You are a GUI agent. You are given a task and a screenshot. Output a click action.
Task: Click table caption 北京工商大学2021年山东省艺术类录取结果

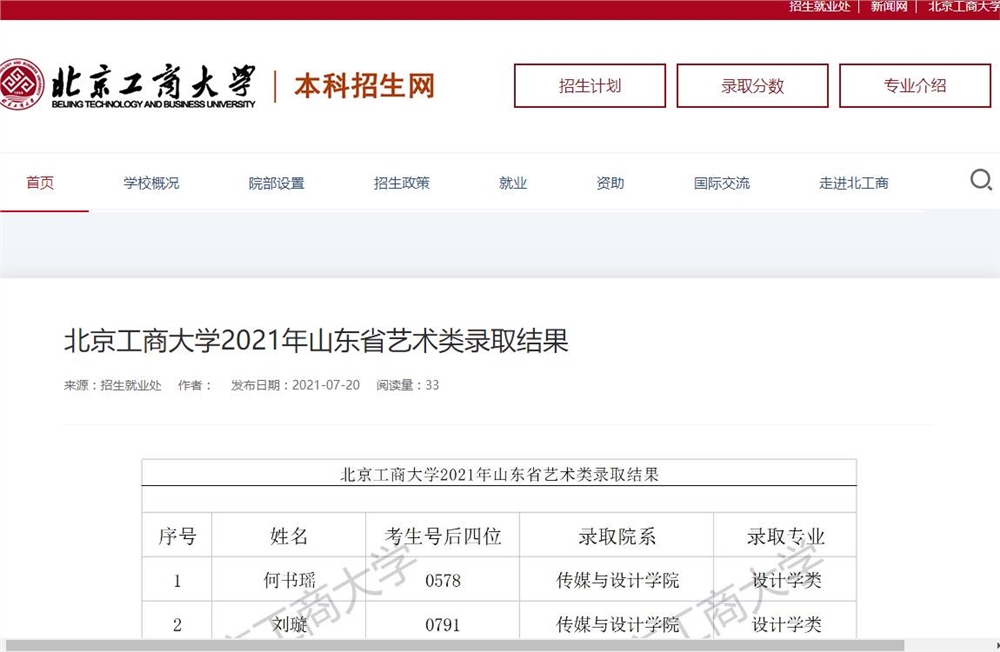(499, 475)
